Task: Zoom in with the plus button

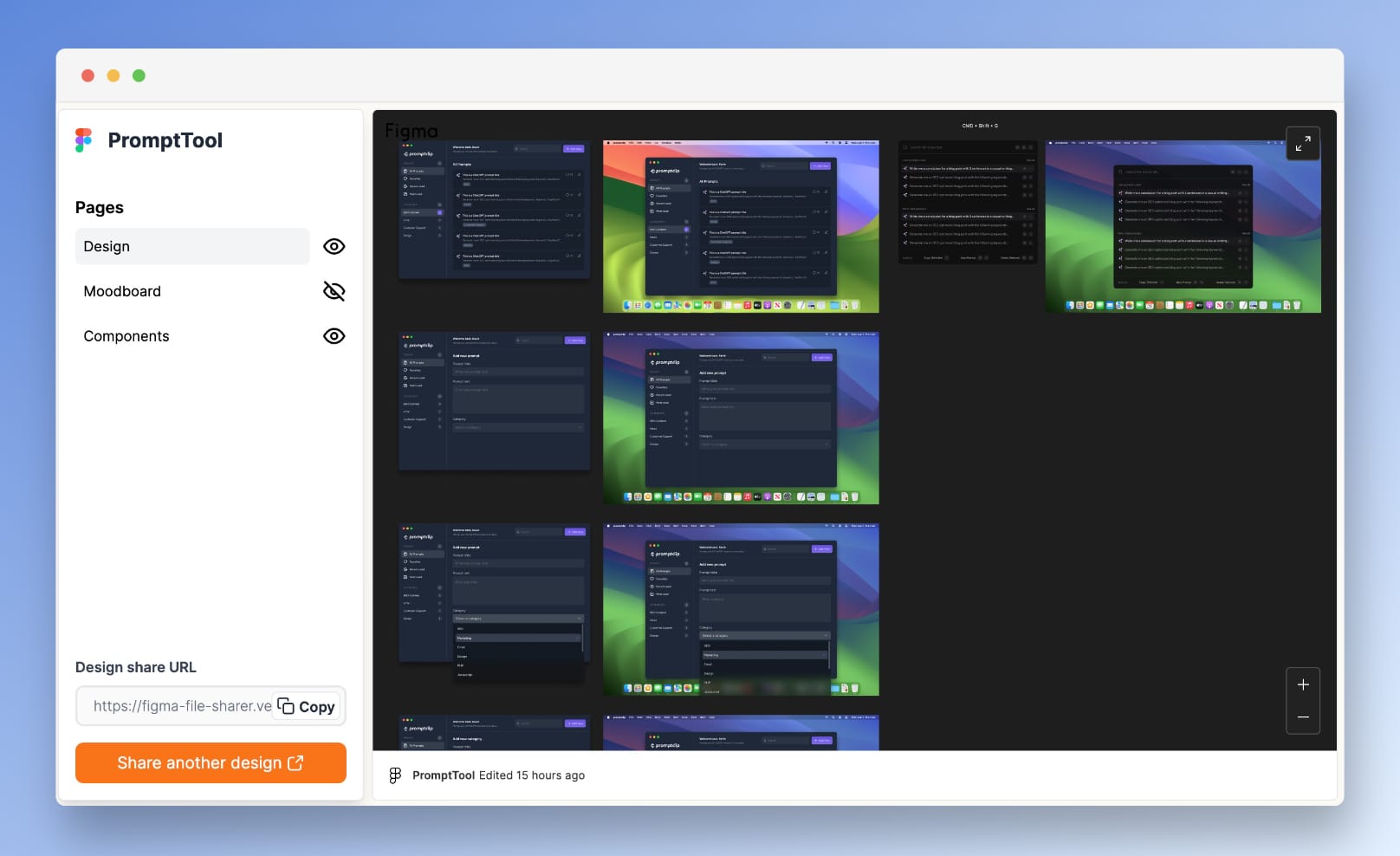Action: (1303, 684)
